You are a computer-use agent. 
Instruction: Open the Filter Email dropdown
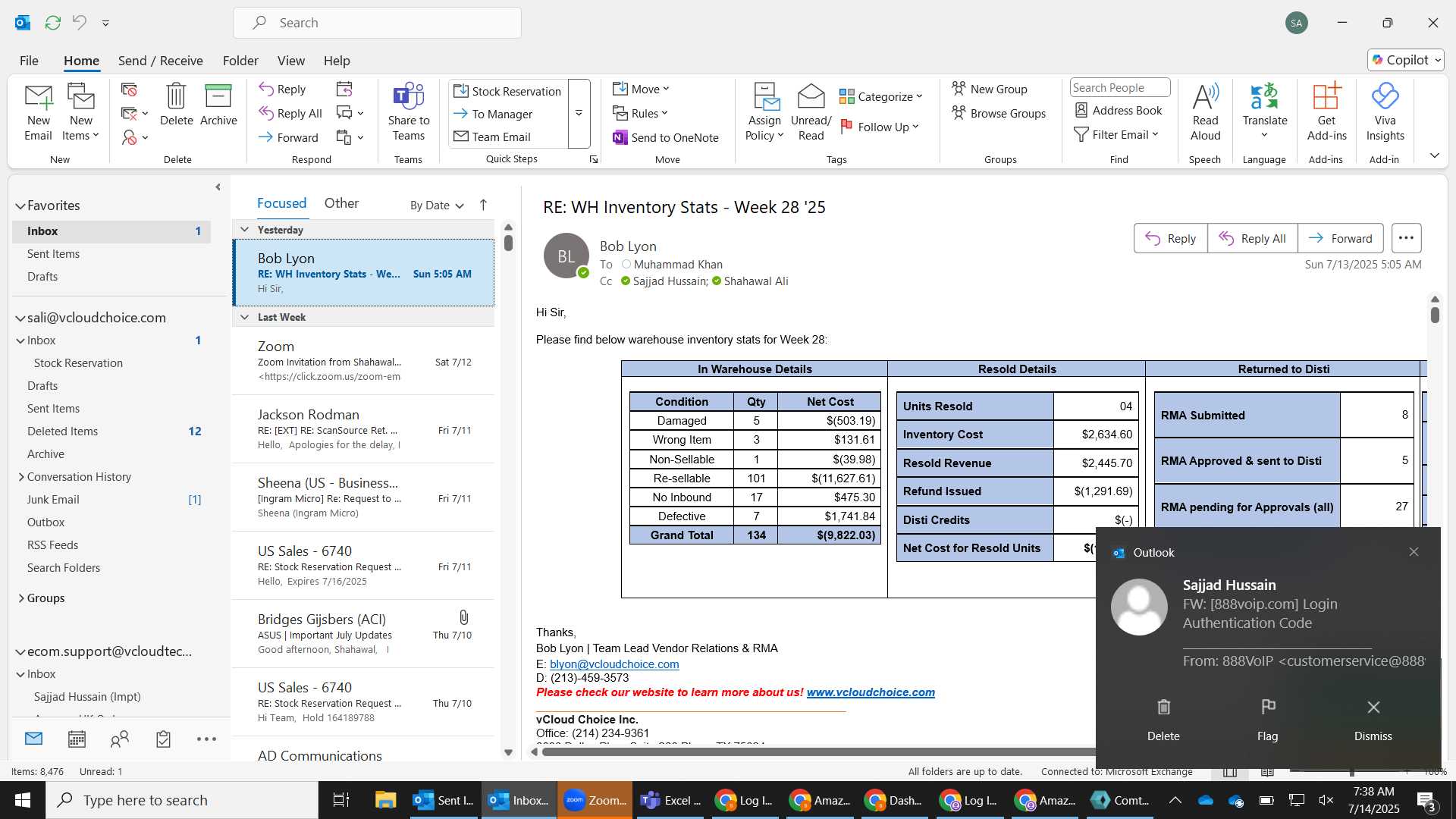[1116, 134]
